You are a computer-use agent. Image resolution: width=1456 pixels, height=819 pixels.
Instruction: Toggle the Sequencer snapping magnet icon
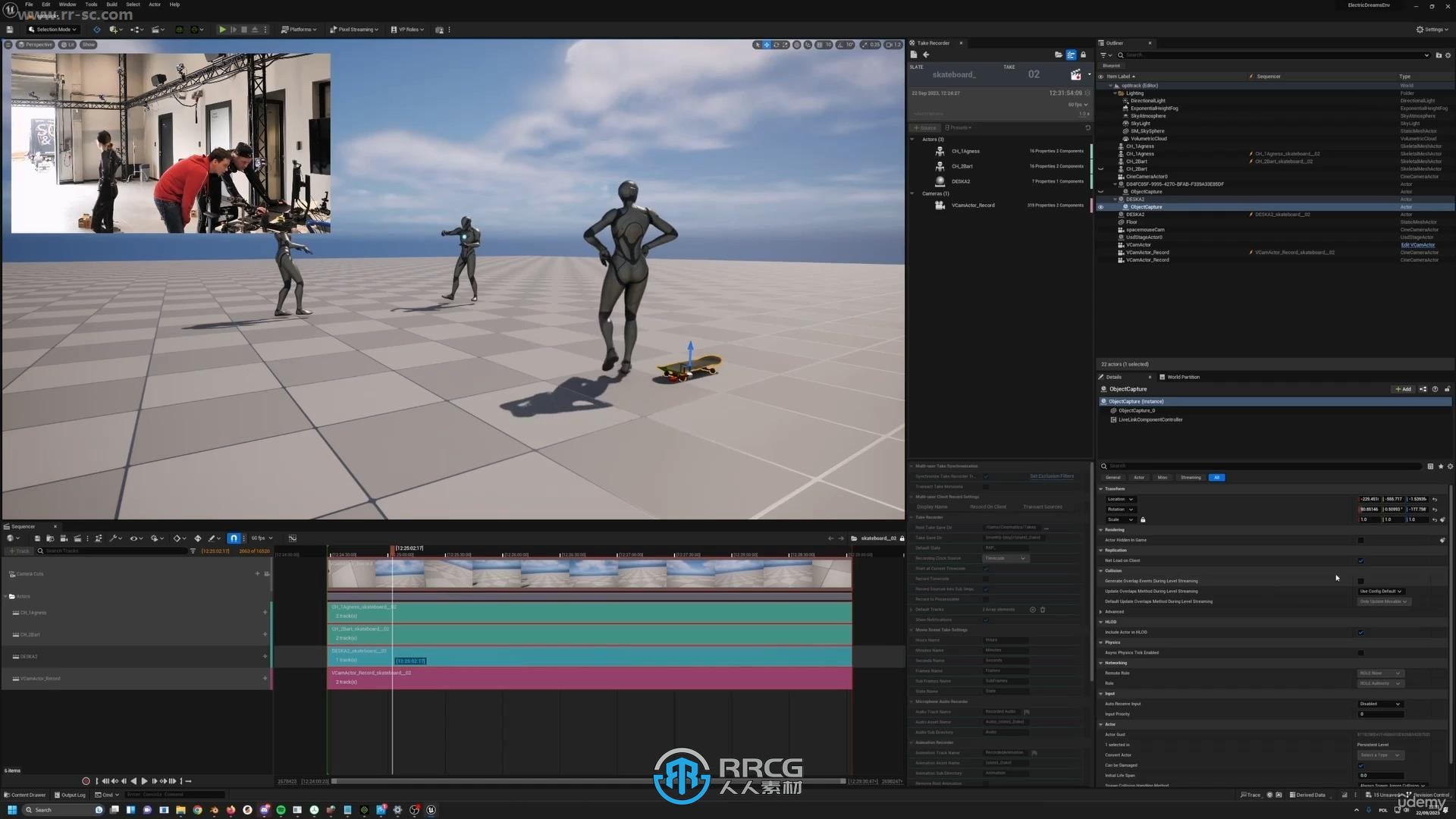234,538
